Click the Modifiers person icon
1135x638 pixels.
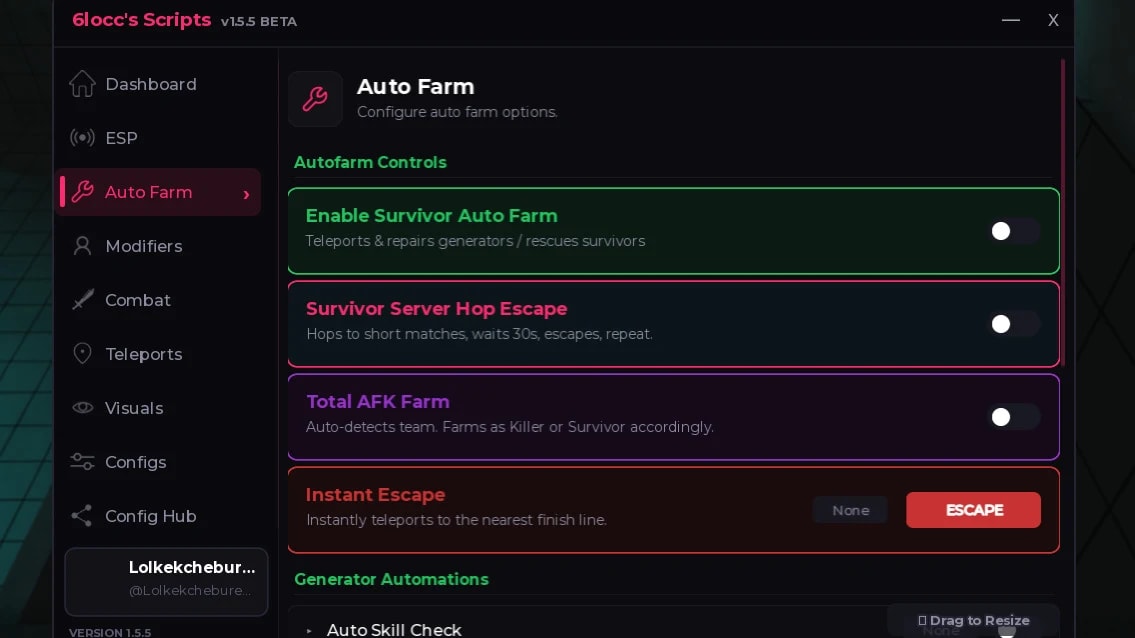pyautogui.click(x=82, y=246)
